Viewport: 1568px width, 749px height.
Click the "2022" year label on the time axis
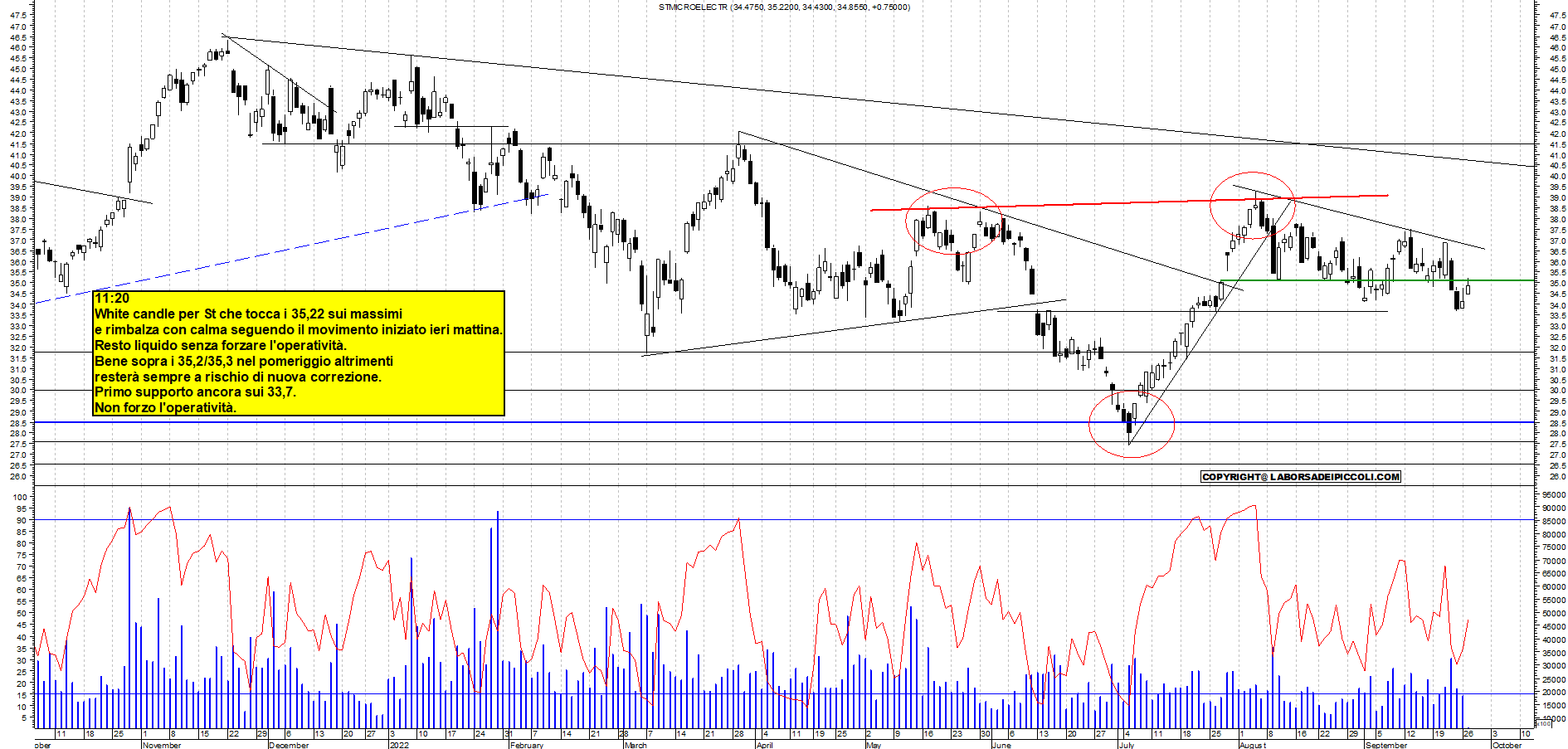click(x=399, y=745)
